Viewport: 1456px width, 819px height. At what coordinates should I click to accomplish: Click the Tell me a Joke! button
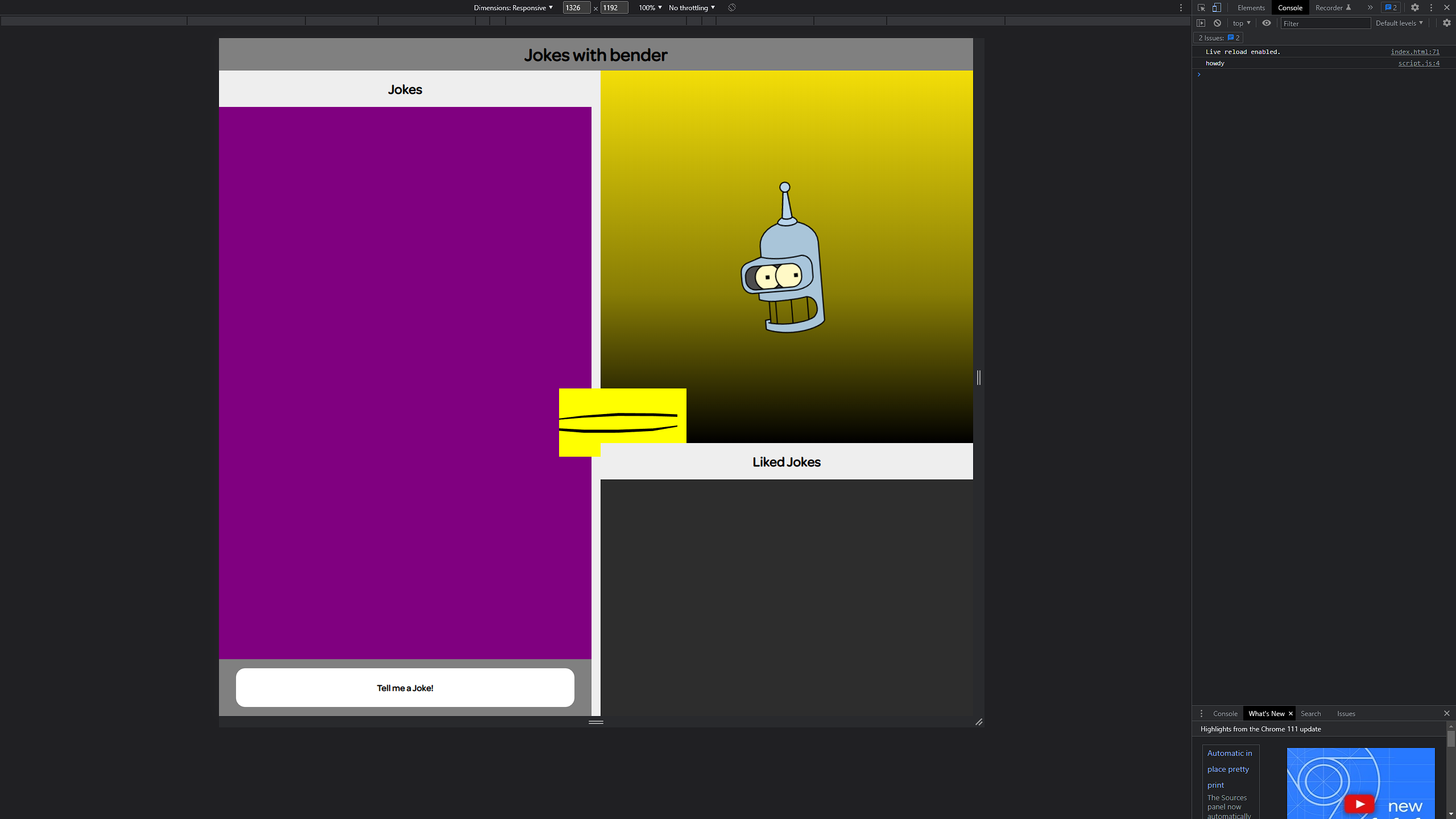(x=405, y=688)
